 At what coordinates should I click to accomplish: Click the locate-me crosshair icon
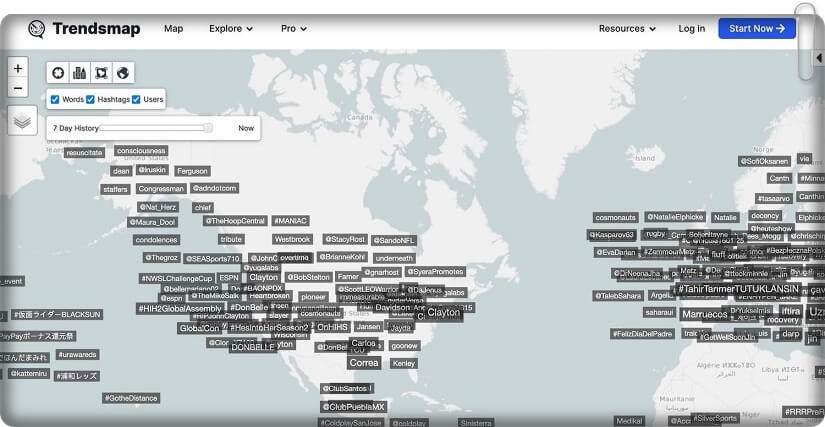[x=58, y=73]
